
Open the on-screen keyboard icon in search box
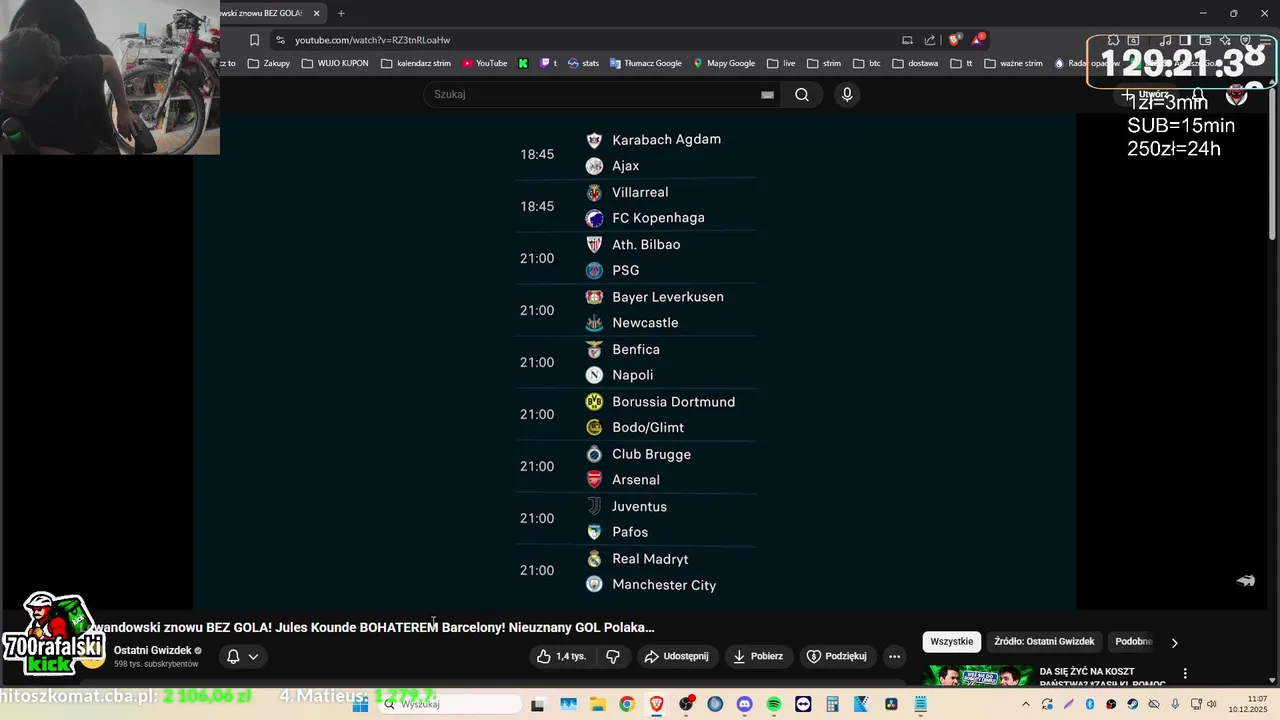coord(767,95)
